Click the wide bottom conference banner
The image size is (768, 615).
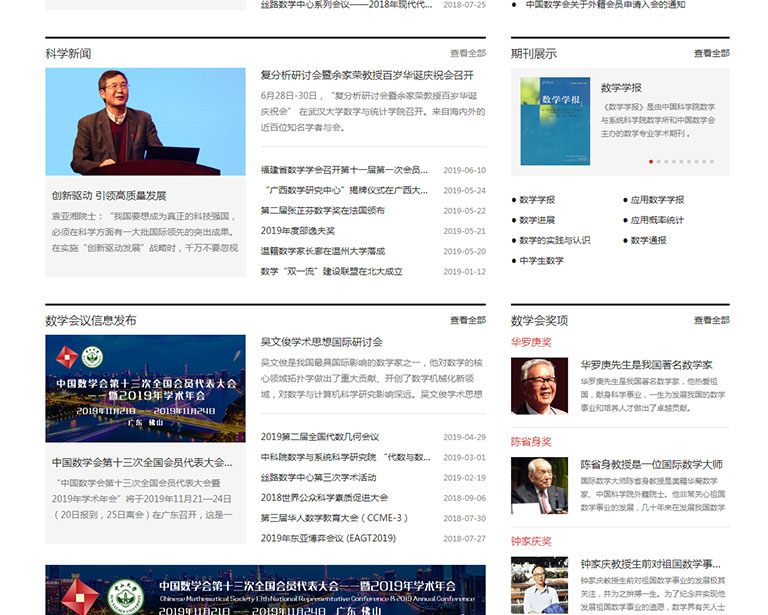coord(265,590)
